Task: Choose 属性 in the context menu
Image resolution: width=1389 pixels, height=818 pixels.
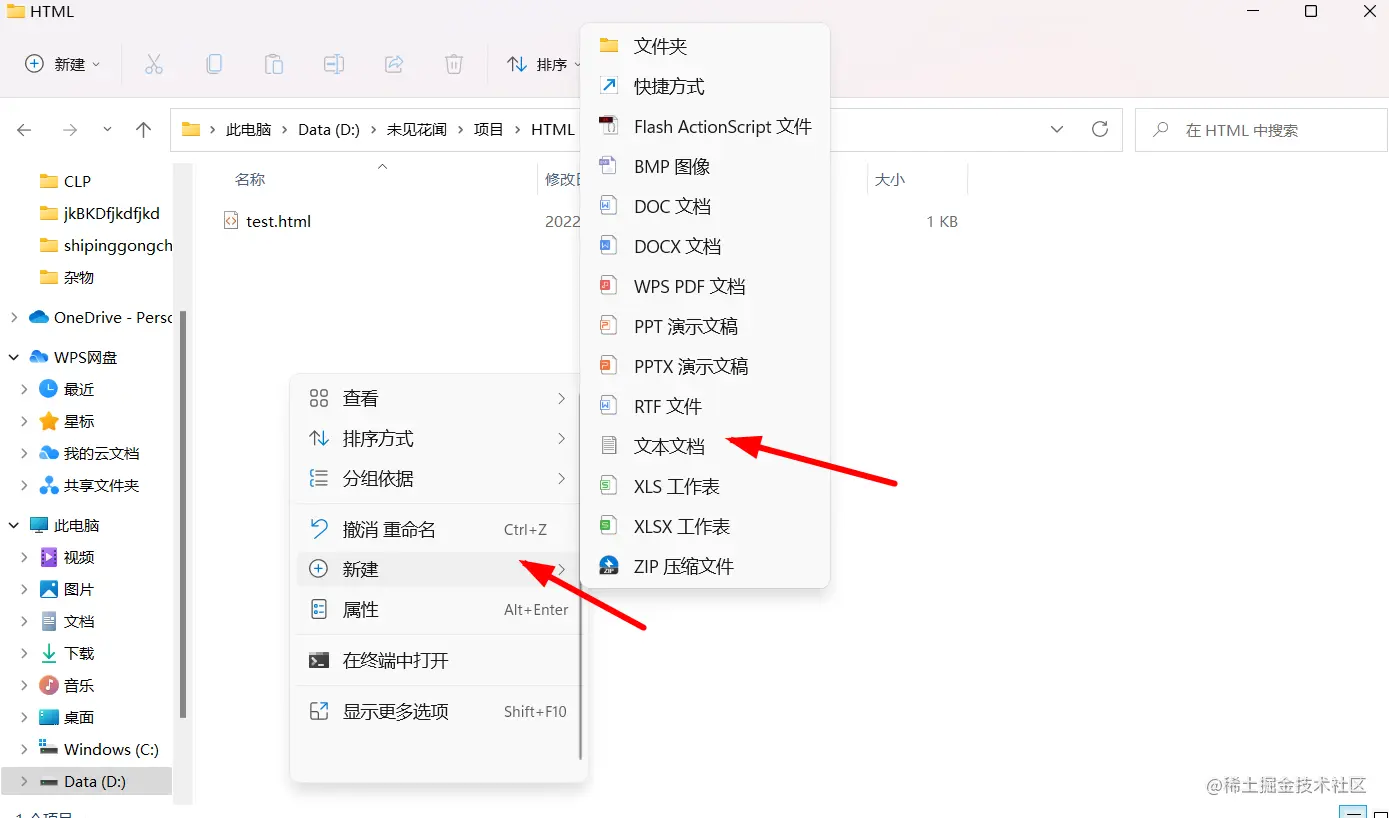Action: [438, 609]
